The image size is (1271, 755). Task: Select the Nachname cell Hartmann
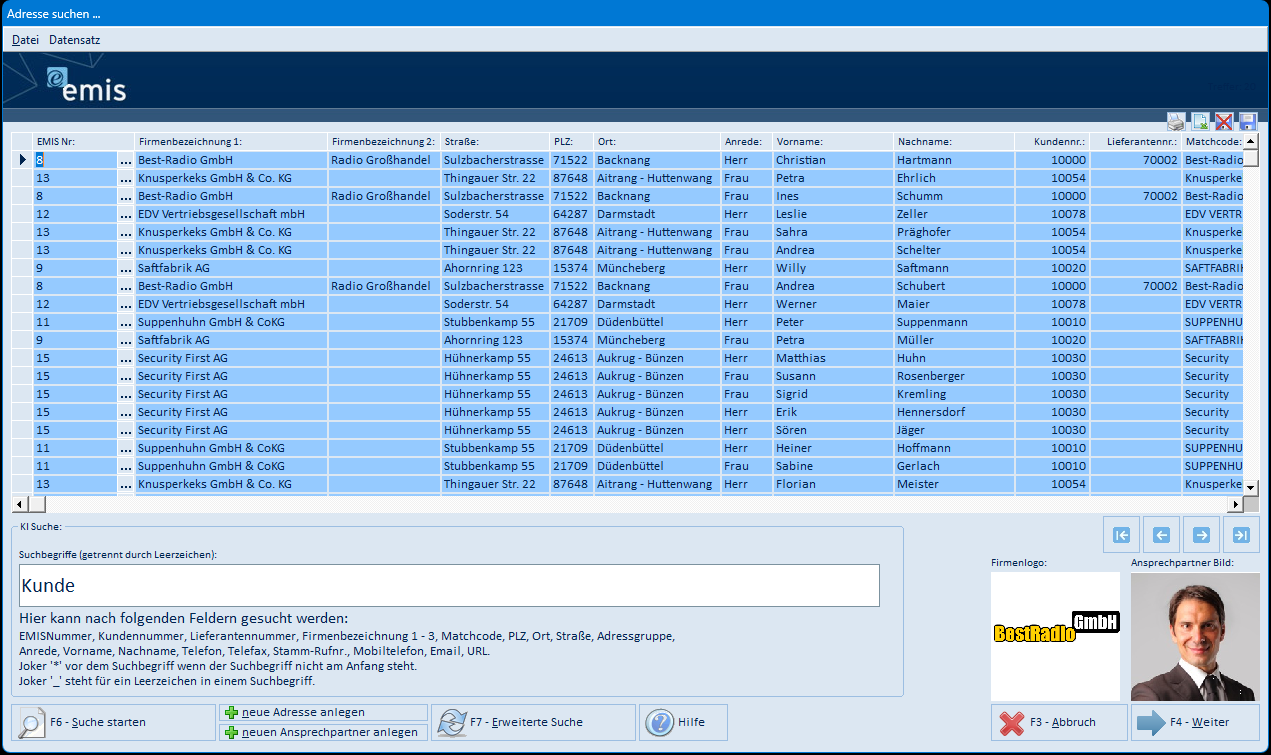(954, 160)
